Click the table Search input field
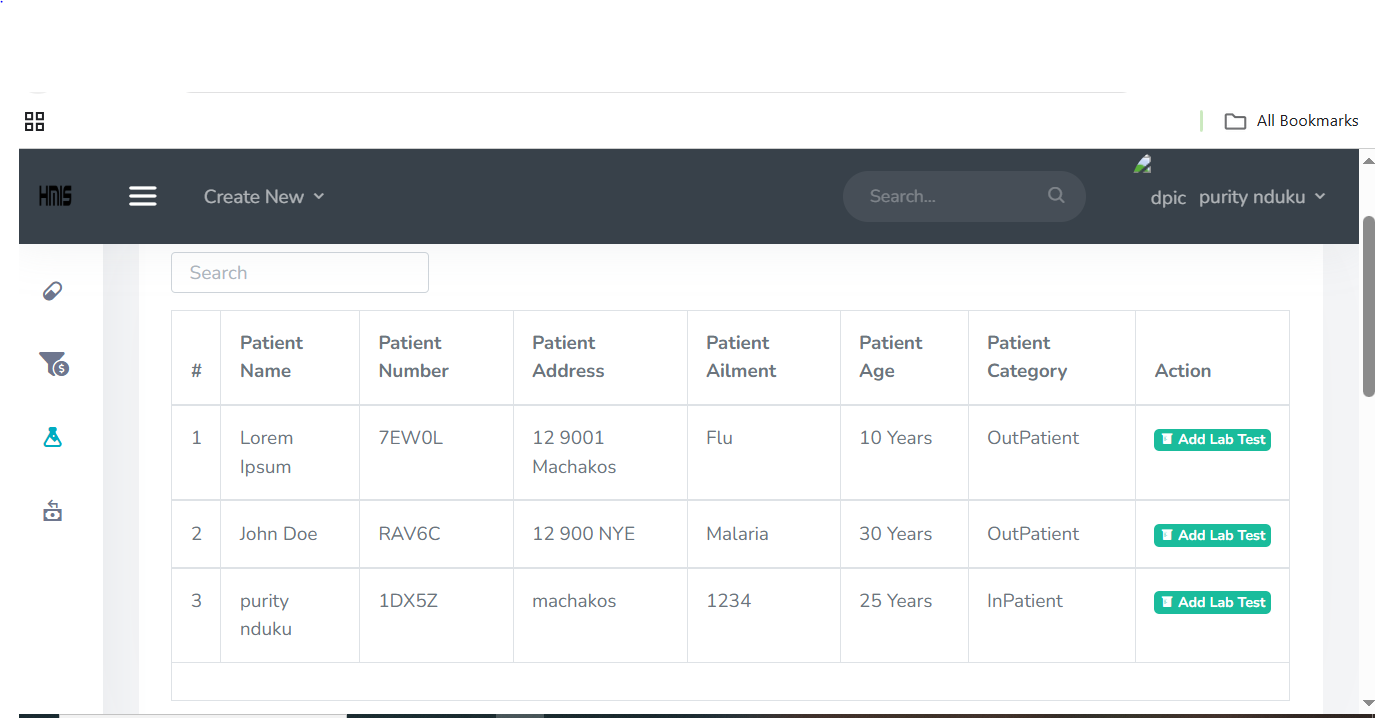Viewport: 1375px width, 718px height. point(299,272)
